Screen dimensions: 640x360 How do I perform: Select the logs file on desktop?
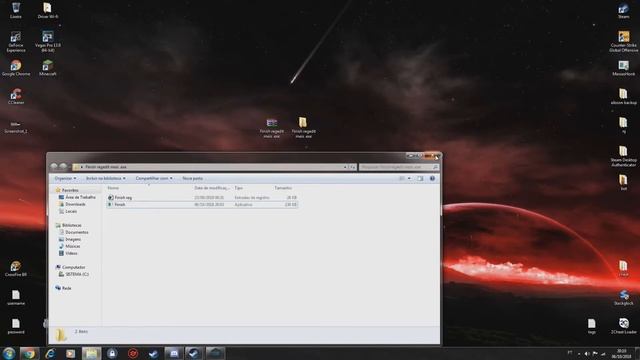591,326
